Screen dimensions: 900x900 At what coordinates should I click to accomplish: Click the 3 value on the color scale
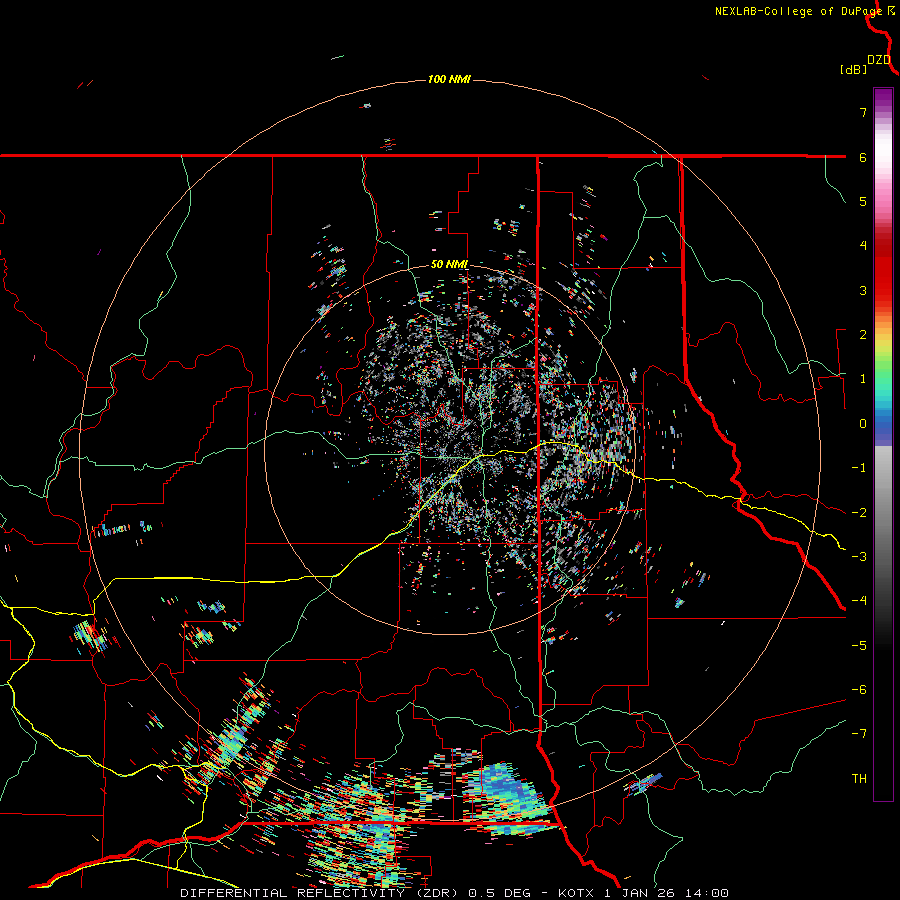pos(863,290)
